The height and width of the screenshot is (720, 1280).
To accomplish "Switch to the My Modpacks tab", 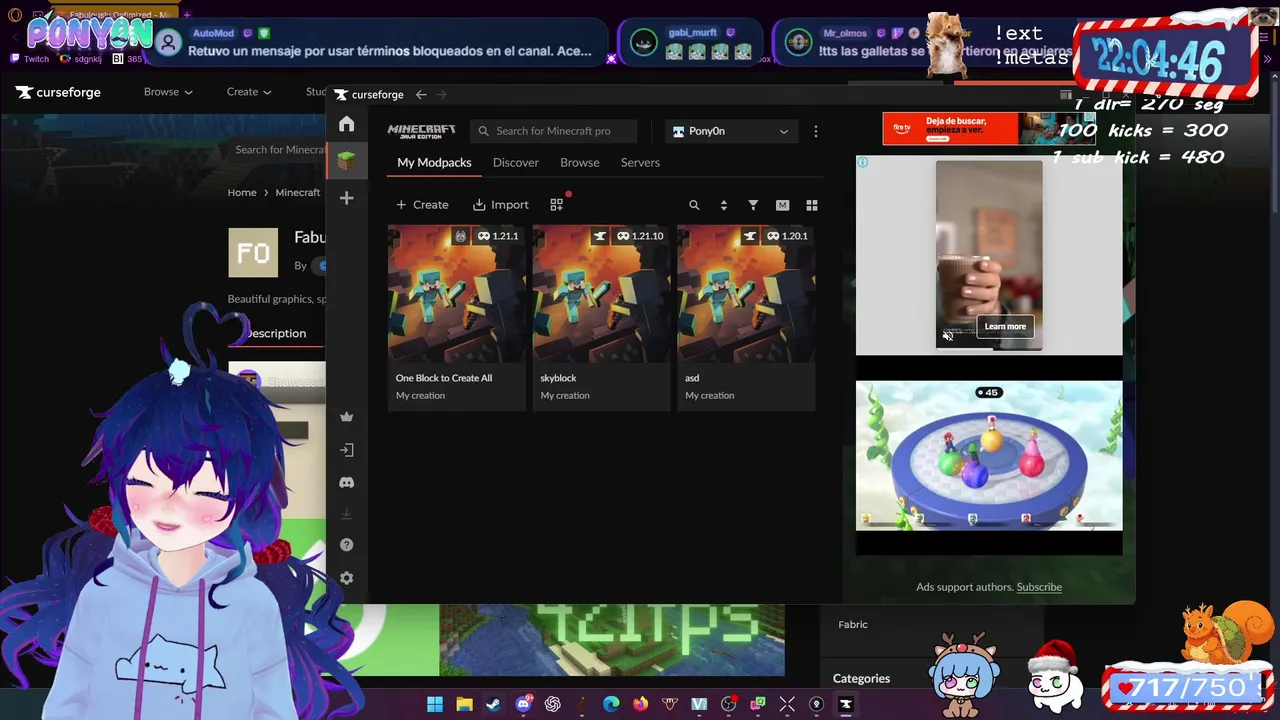I will coord(434,162).
